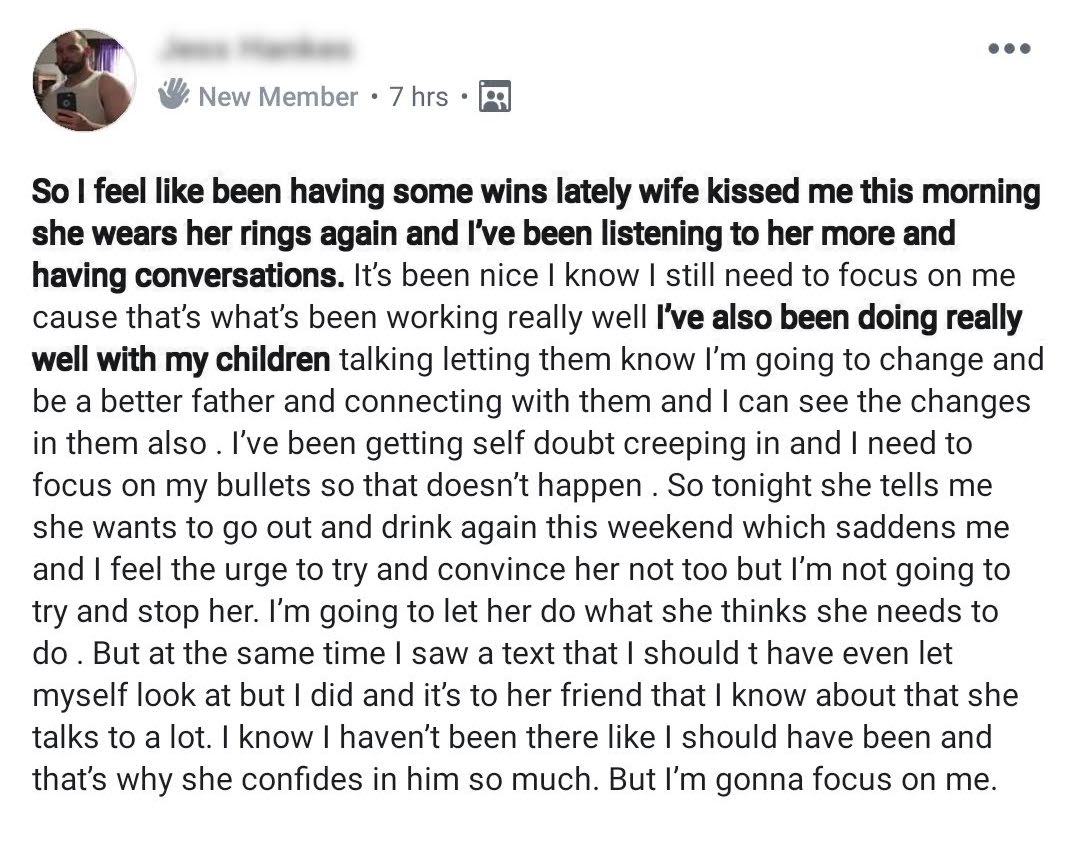Click the group audience privacy icon
Viewport: 1080px width, 861px height.
(x=495, y=96)
